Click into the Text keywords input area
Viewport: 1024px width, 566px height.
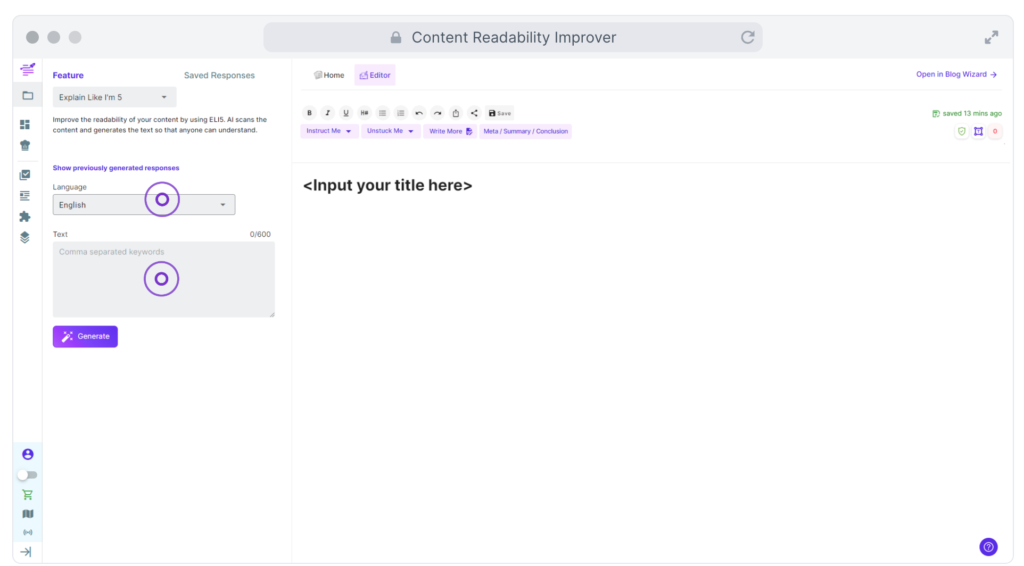164,279
